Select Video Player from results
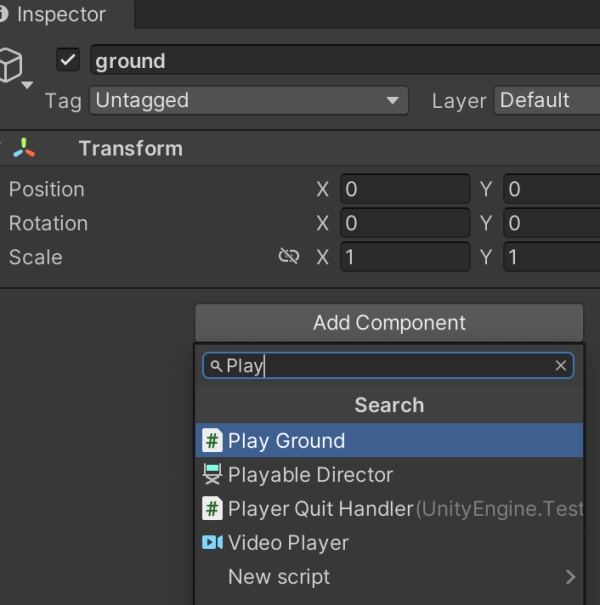Screen dimensions: 600x605 [x=389, y=542]
